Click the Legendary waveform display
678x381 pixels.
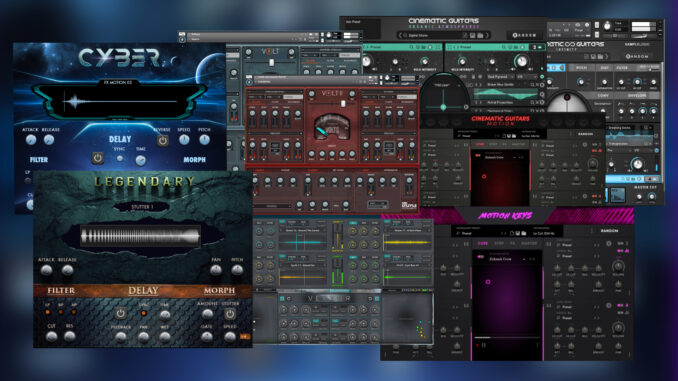(x=141, y=236)
